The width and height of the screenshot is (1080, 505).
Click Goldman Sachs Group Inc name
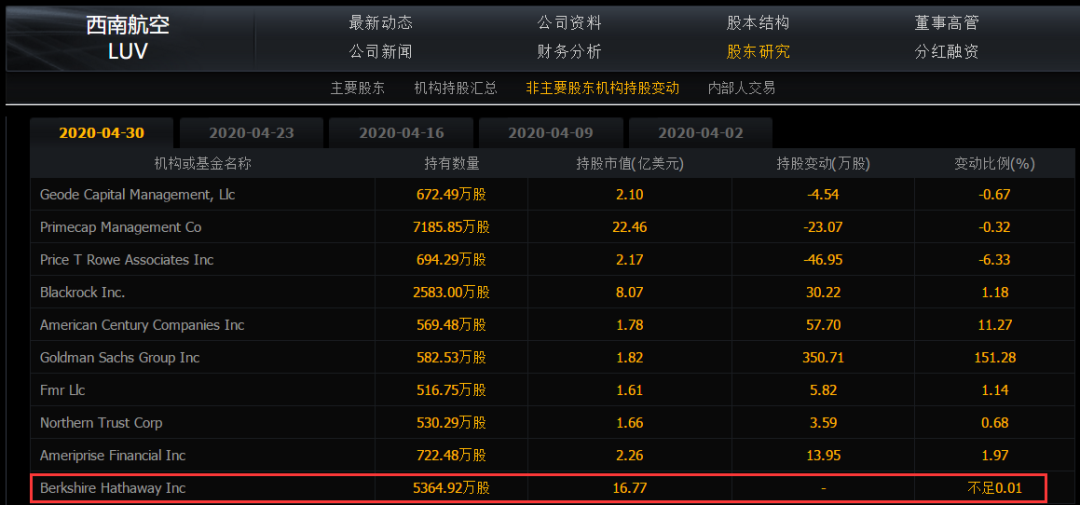click(x=120, y=358)
